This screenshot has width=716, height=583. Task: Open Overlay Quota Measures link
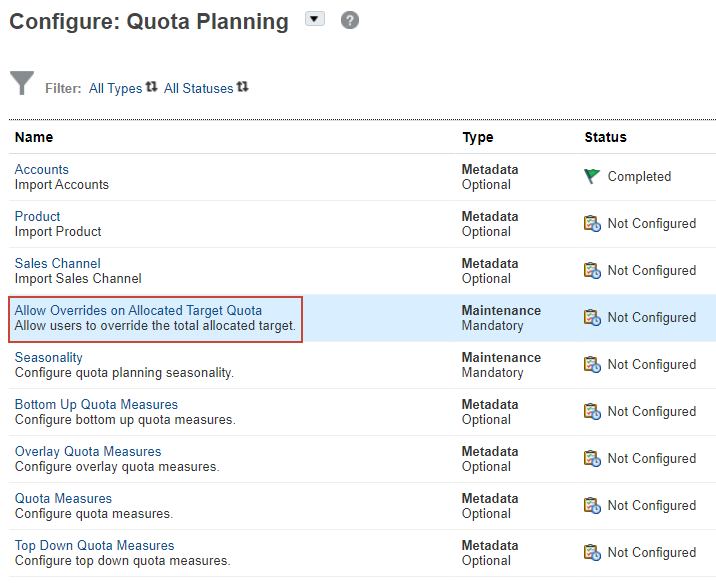pyautogui.click(x=88, y=451)
